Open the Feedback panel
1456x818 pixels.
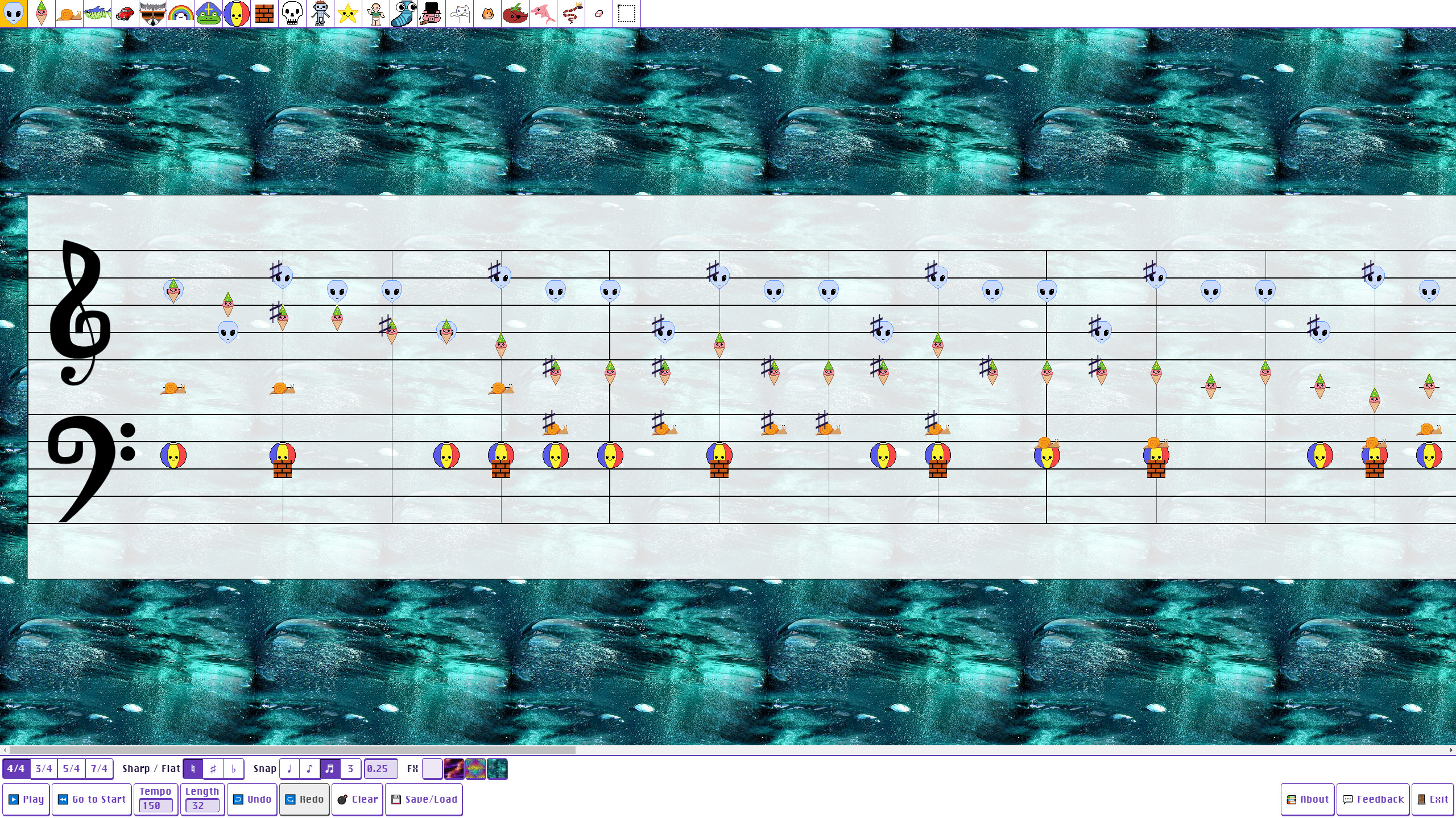tap(1373, 799)
